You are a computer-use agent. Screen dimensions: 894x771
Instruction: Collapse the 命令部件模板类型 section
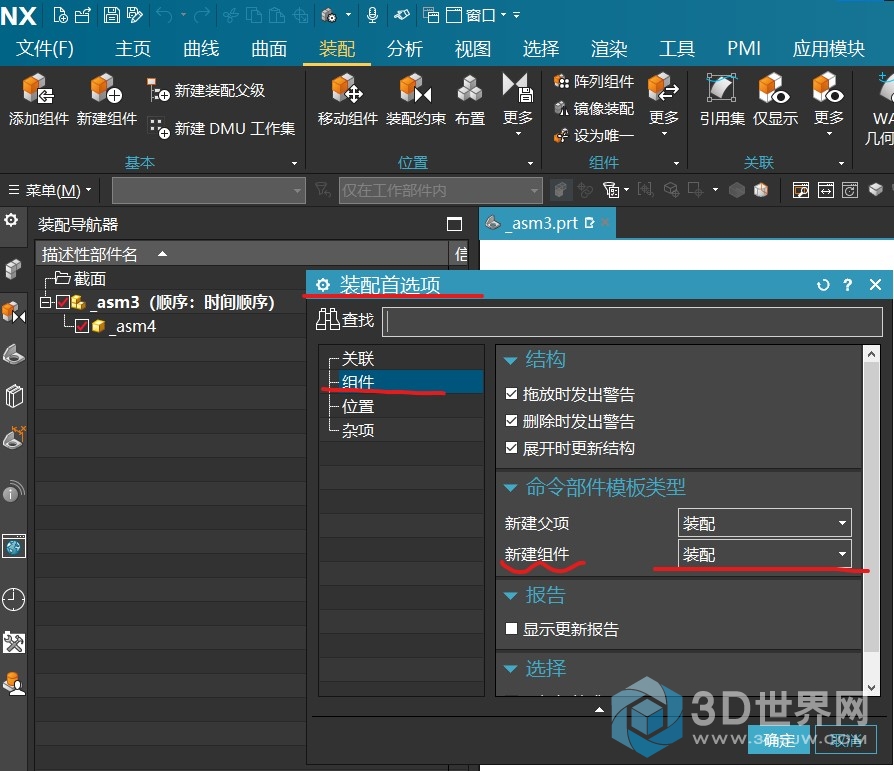[510, 488]
